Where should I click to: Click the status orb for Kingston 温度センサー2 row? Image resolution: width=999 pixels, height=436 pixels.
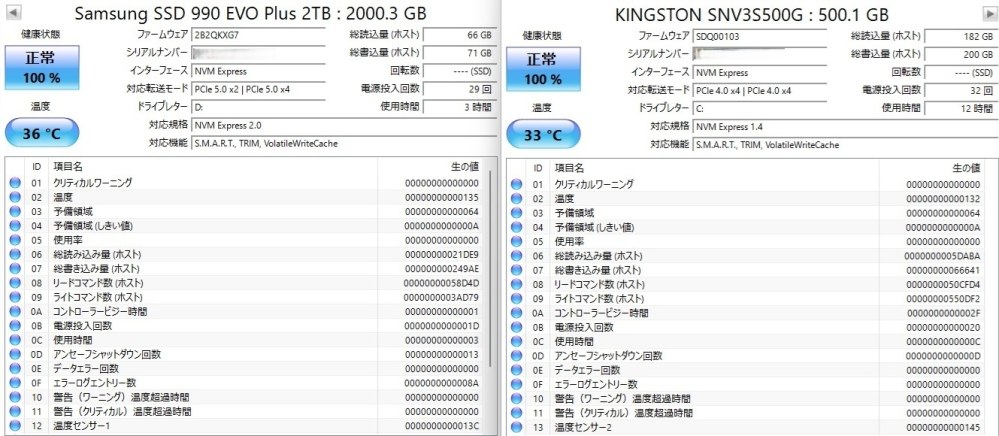point(517,427)
